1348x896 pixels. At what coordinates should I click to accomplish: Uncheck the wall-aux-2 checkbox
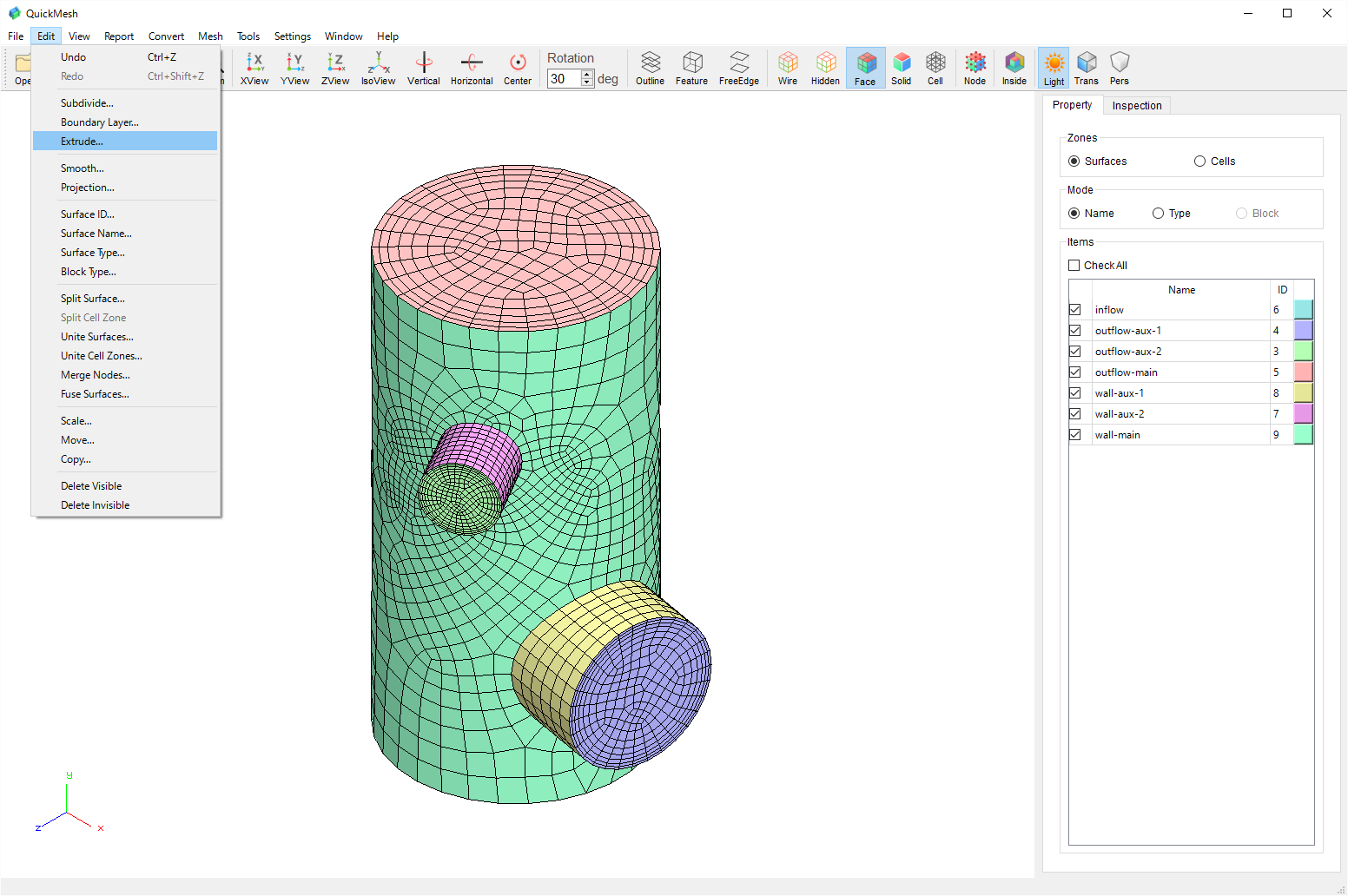[1075, 414]
